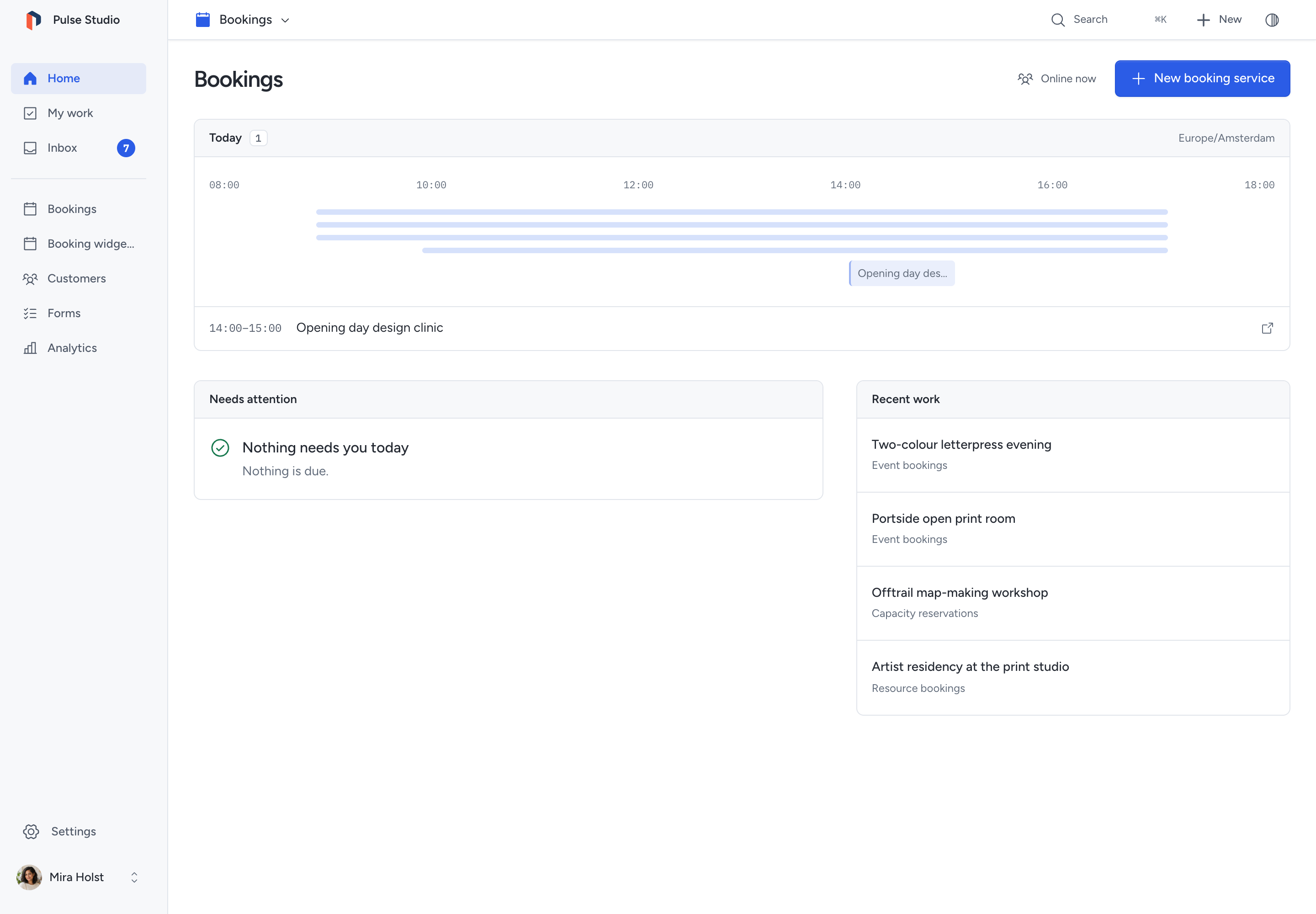Viewport: 1316px width, 914px height.
Task: Click the Home house icon in sidebar
Action: click(30, 79)
